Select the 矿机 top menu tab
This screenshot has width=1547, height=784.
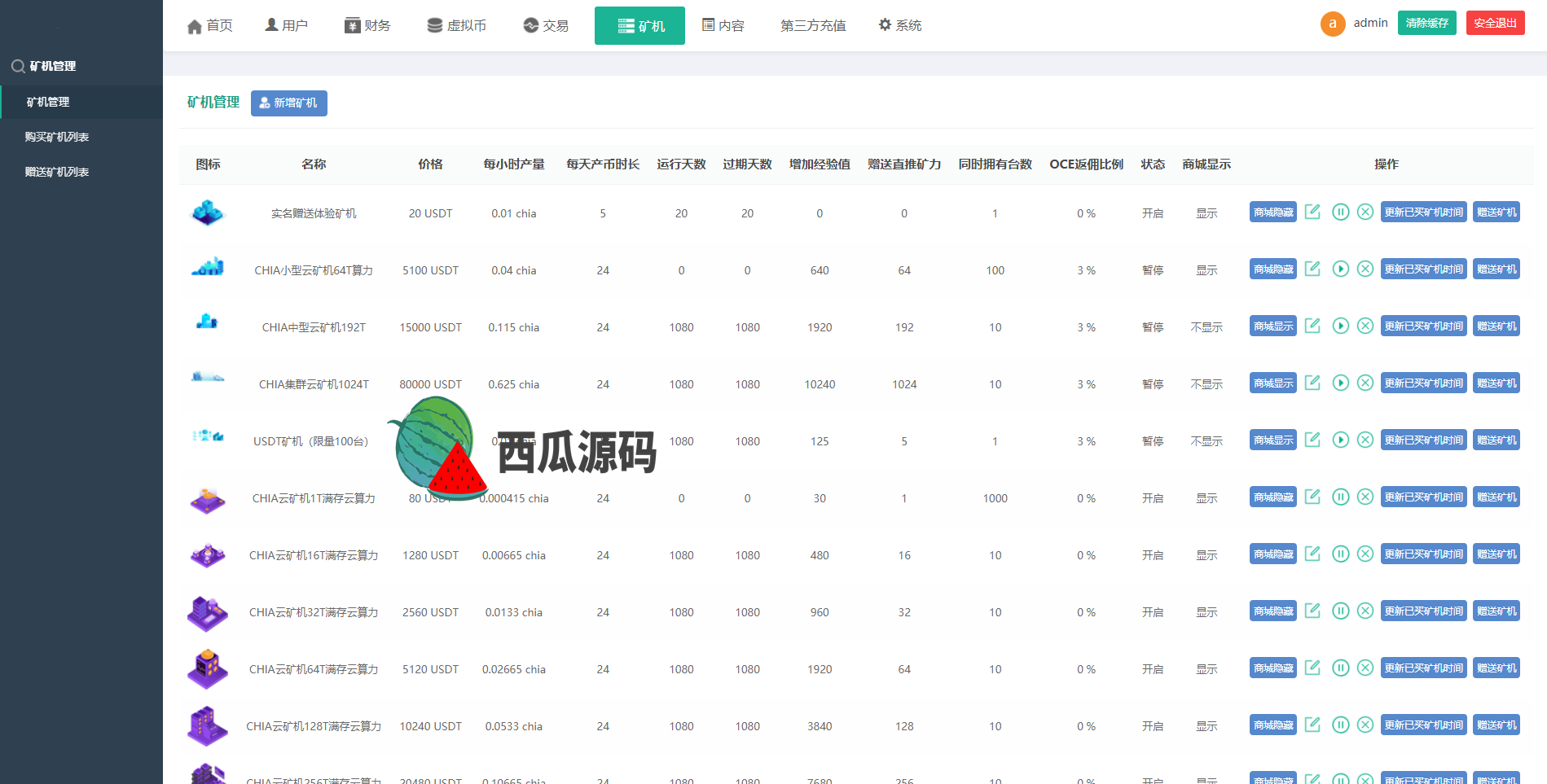(639, 26)
